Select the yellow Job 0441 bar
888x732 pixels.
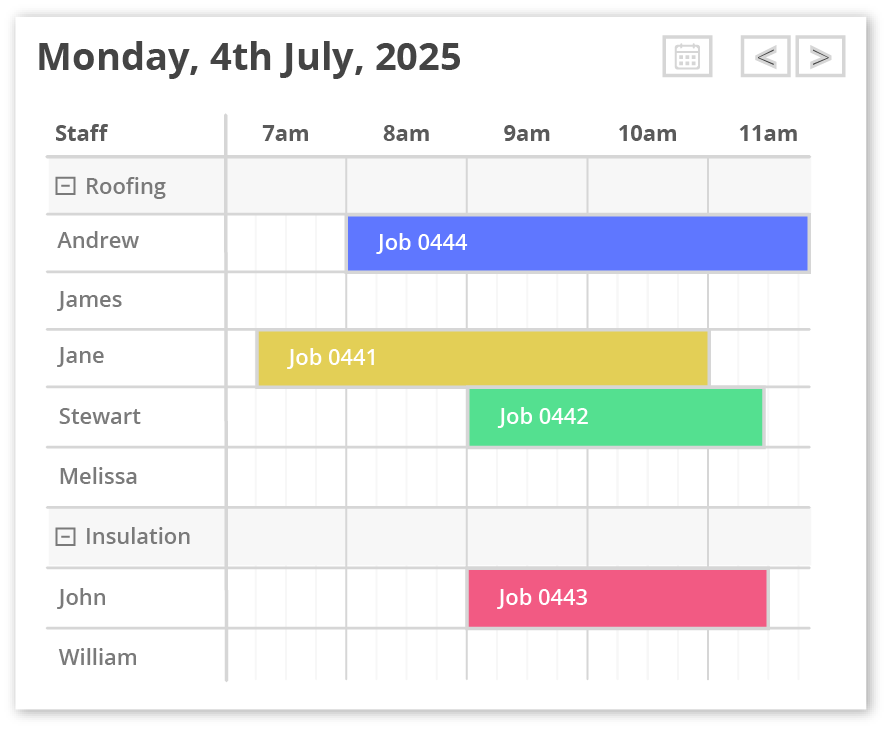click(482, 358)
